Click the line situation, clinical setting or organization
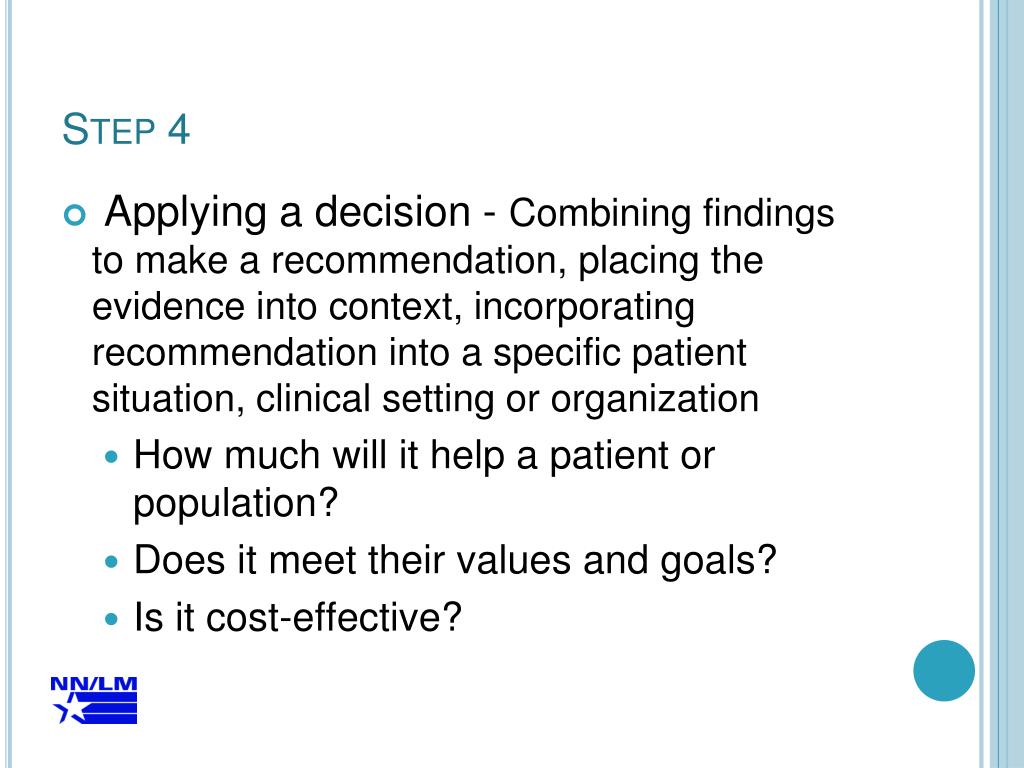 coord(425,400)
